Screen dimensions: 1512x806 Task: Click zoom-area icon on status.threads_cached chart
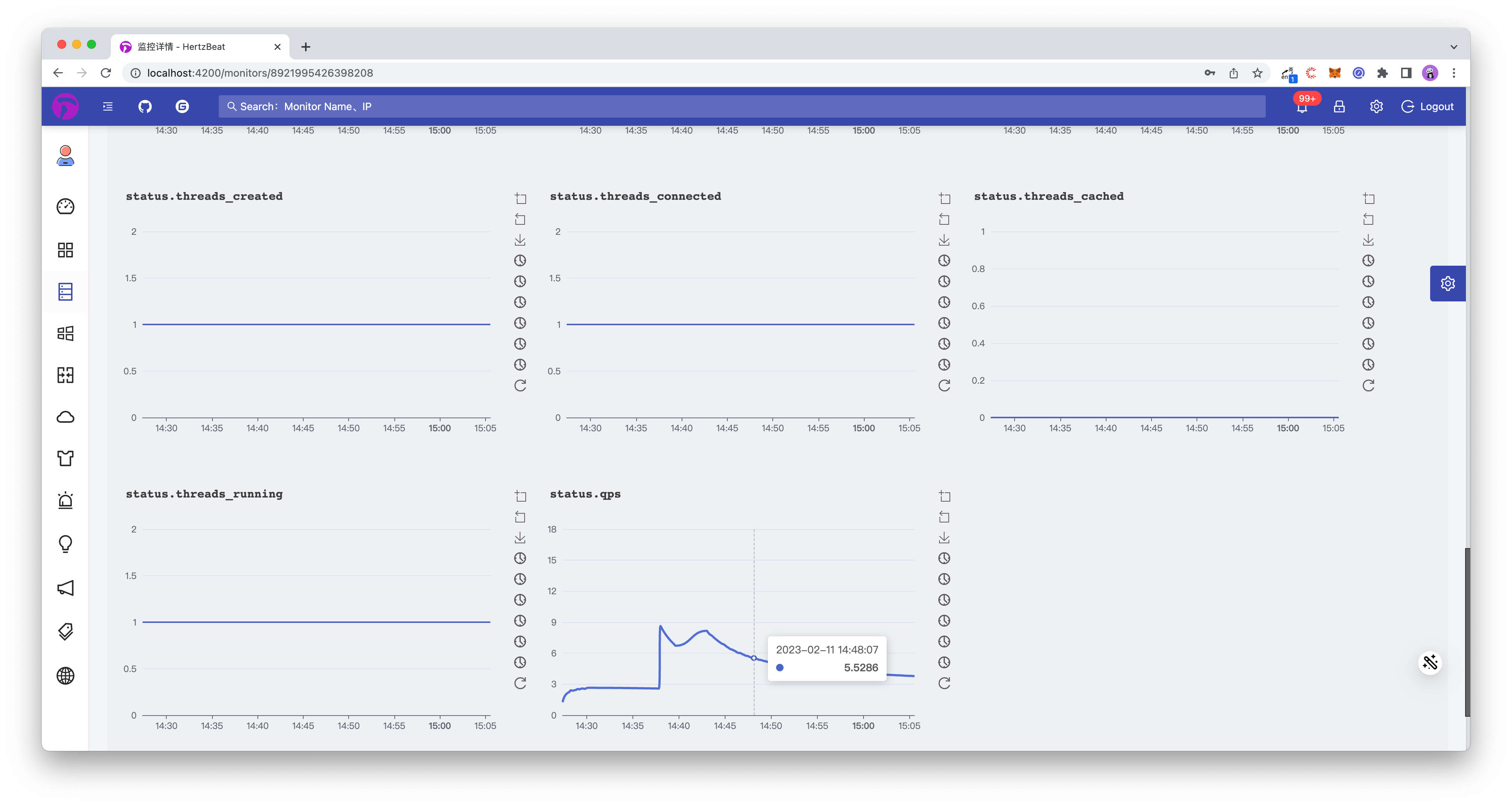pyautogui.click(x=1368, y=198)
